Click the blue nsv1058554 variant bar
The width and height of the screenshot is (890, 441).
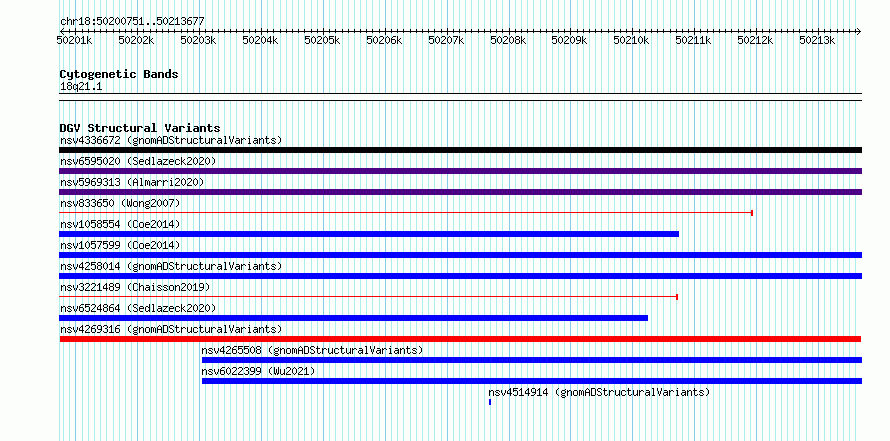[369, 234]
